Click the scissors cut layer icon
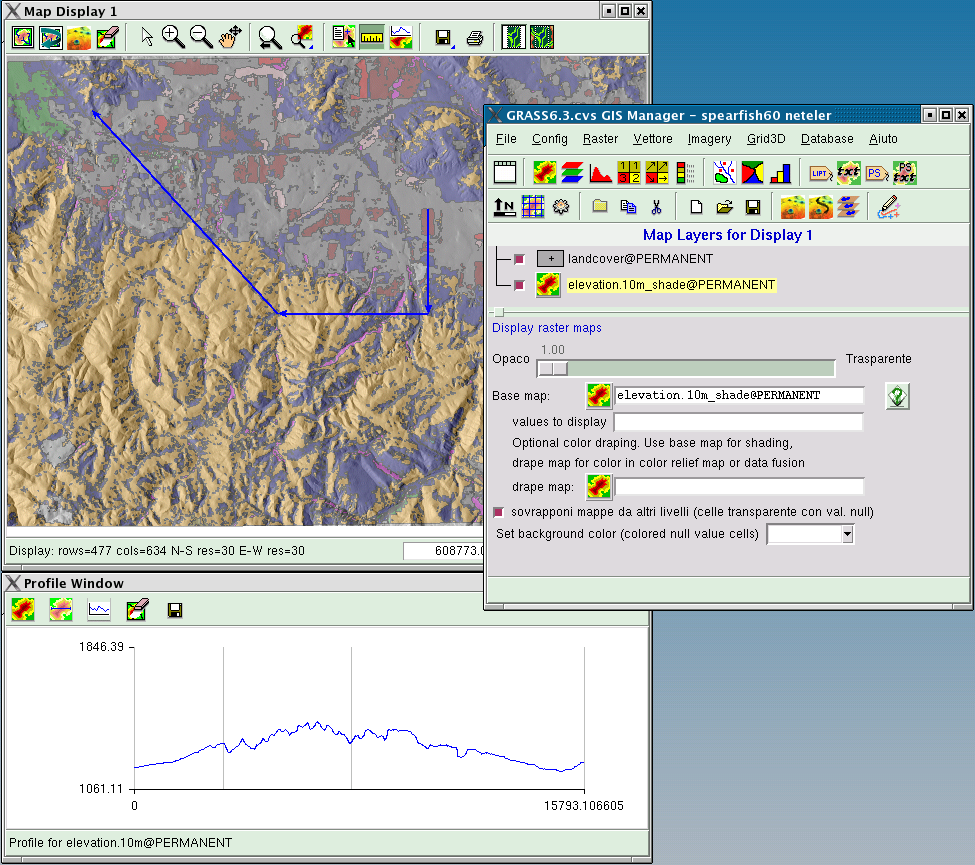The height and width of the screenshot is (865, 975). click(656, 207)
